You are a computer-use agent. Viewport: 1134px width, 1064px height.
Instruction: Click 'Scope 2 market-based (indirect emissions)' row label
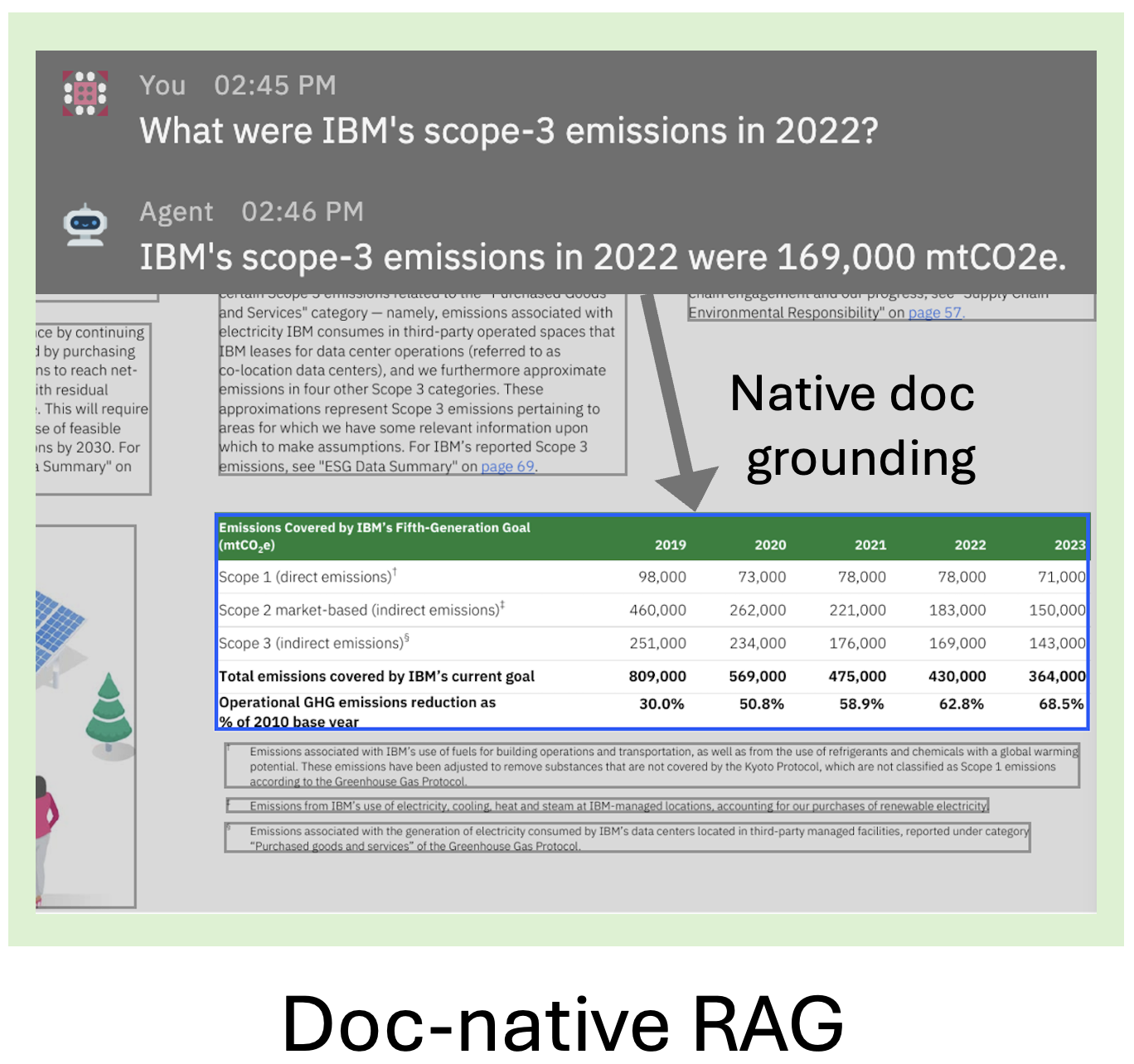tap(361, 610)
